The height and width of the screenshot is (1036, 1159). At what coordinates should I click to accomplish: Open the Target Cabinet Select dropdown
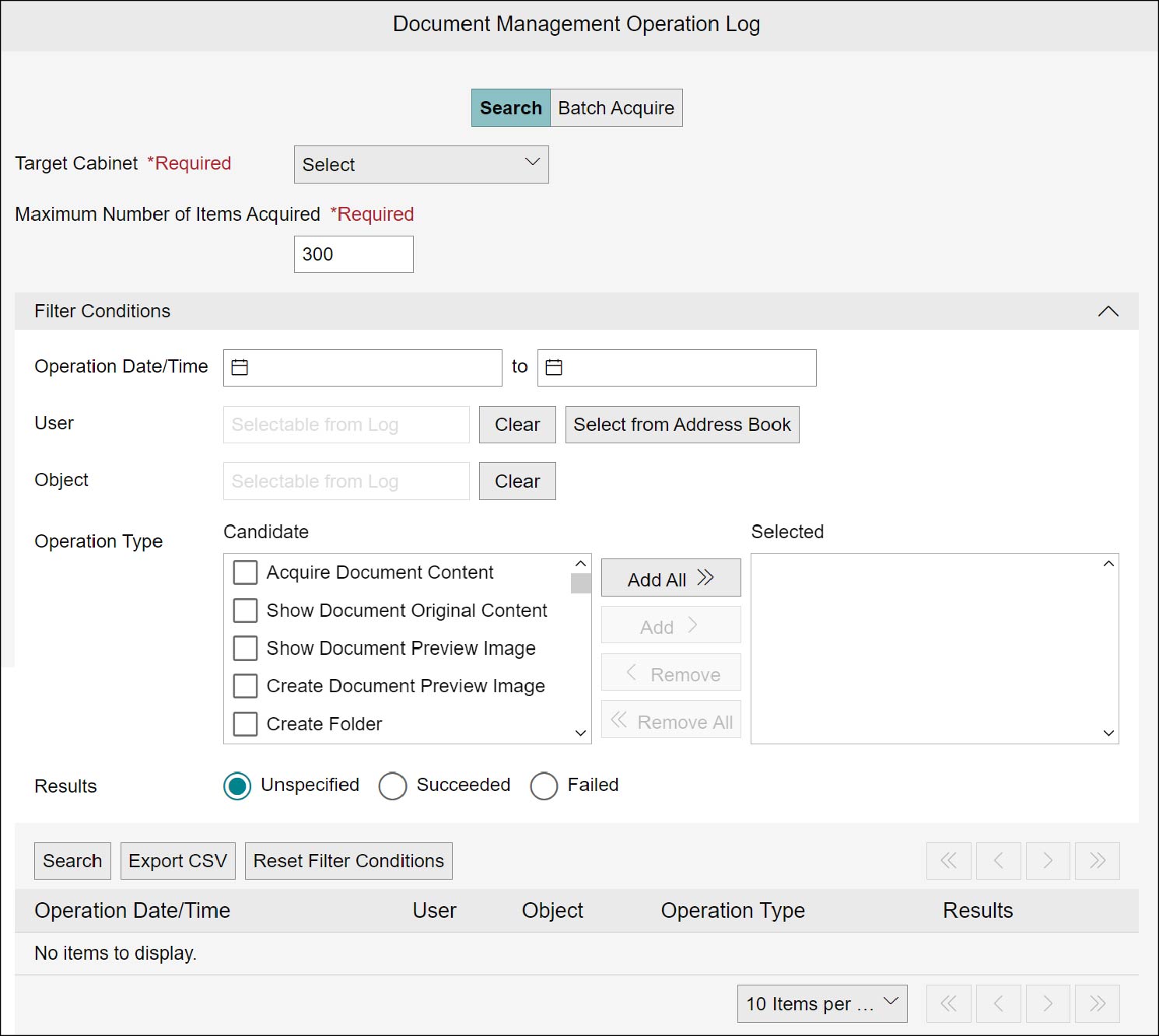[x=421, y=165]
